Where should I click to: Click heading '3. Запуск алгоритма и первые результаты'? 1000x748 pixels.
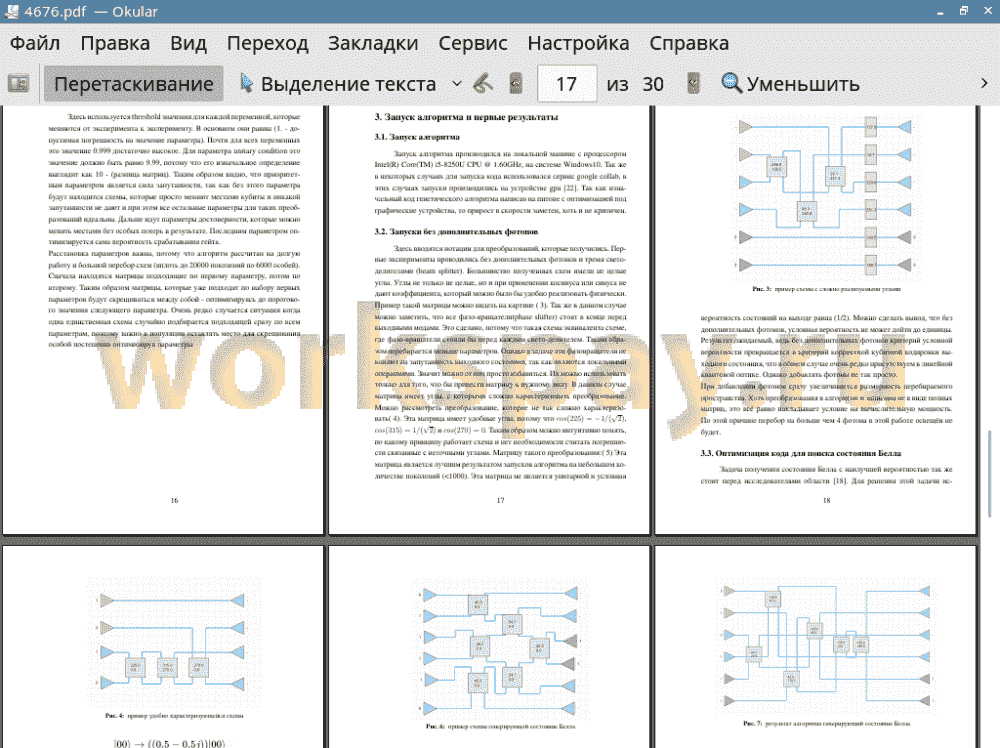[466, 117]
